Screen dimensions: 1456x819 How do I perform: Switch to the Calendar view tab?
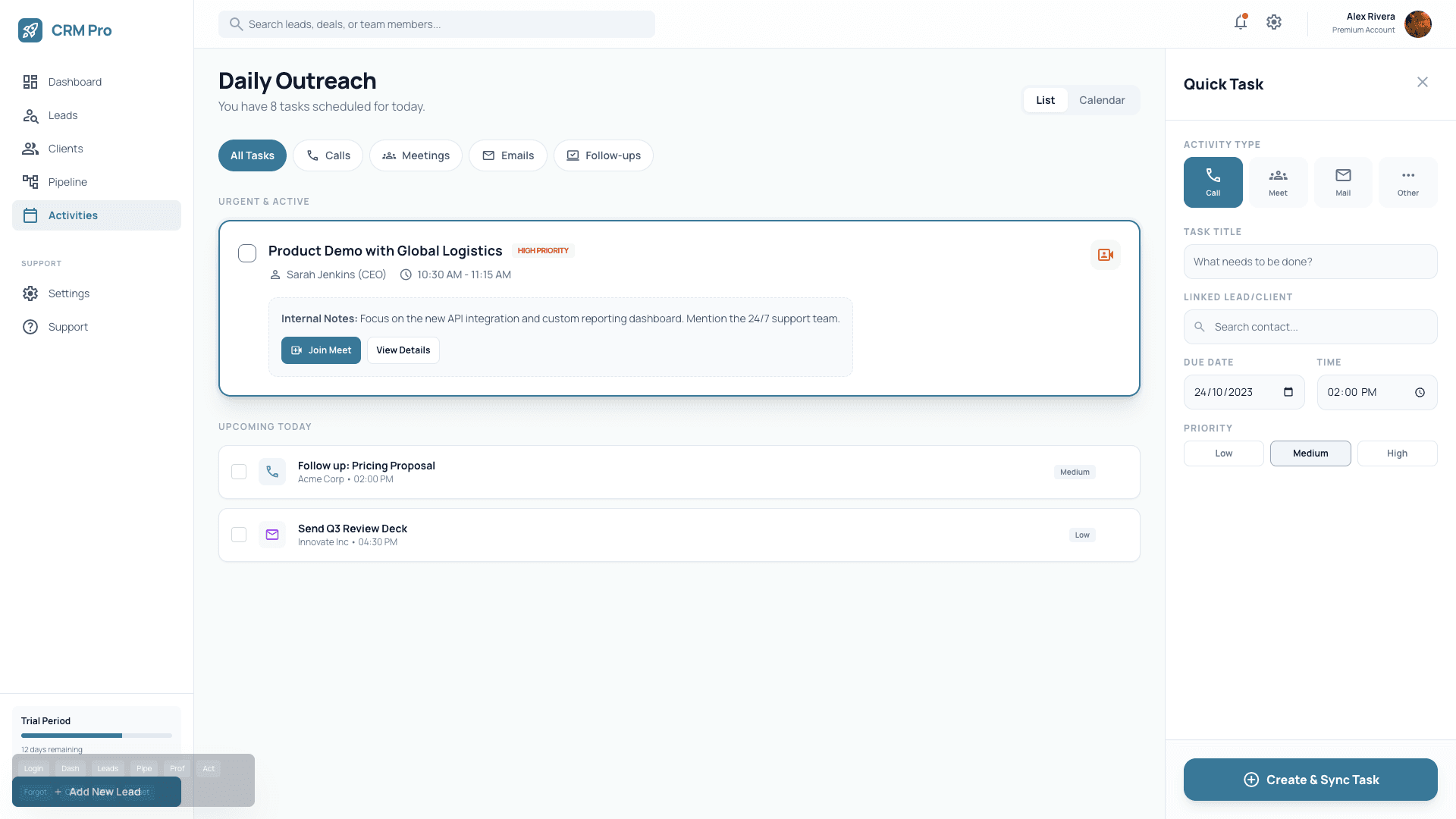1102,99
